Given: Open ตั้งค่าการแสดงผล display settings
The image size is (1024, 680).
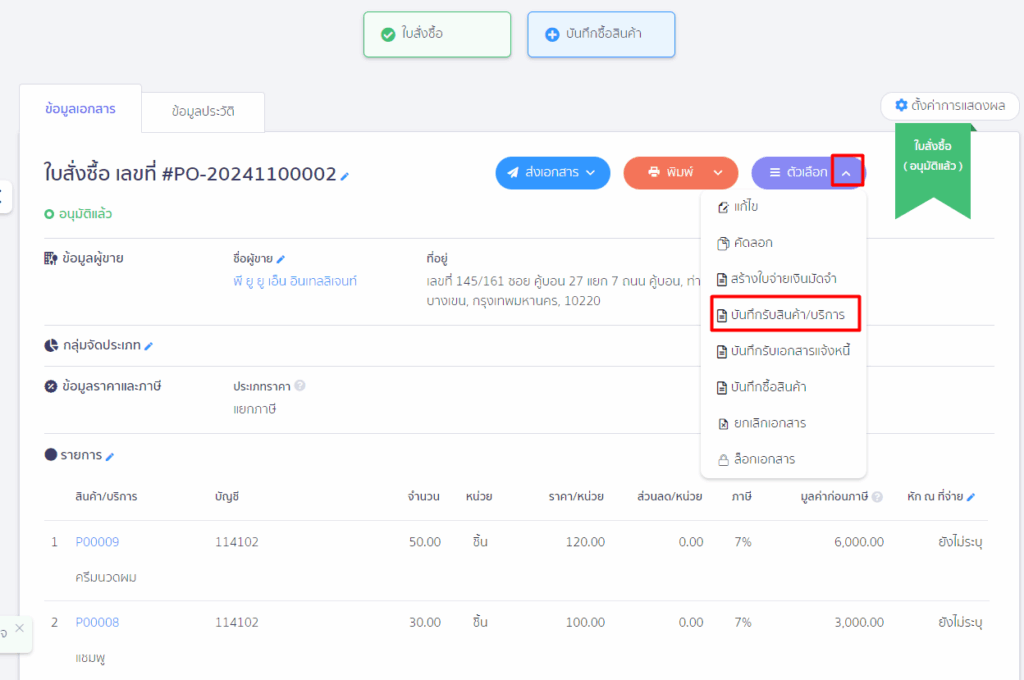Looking at the screenshot, I should click(950, 105).
